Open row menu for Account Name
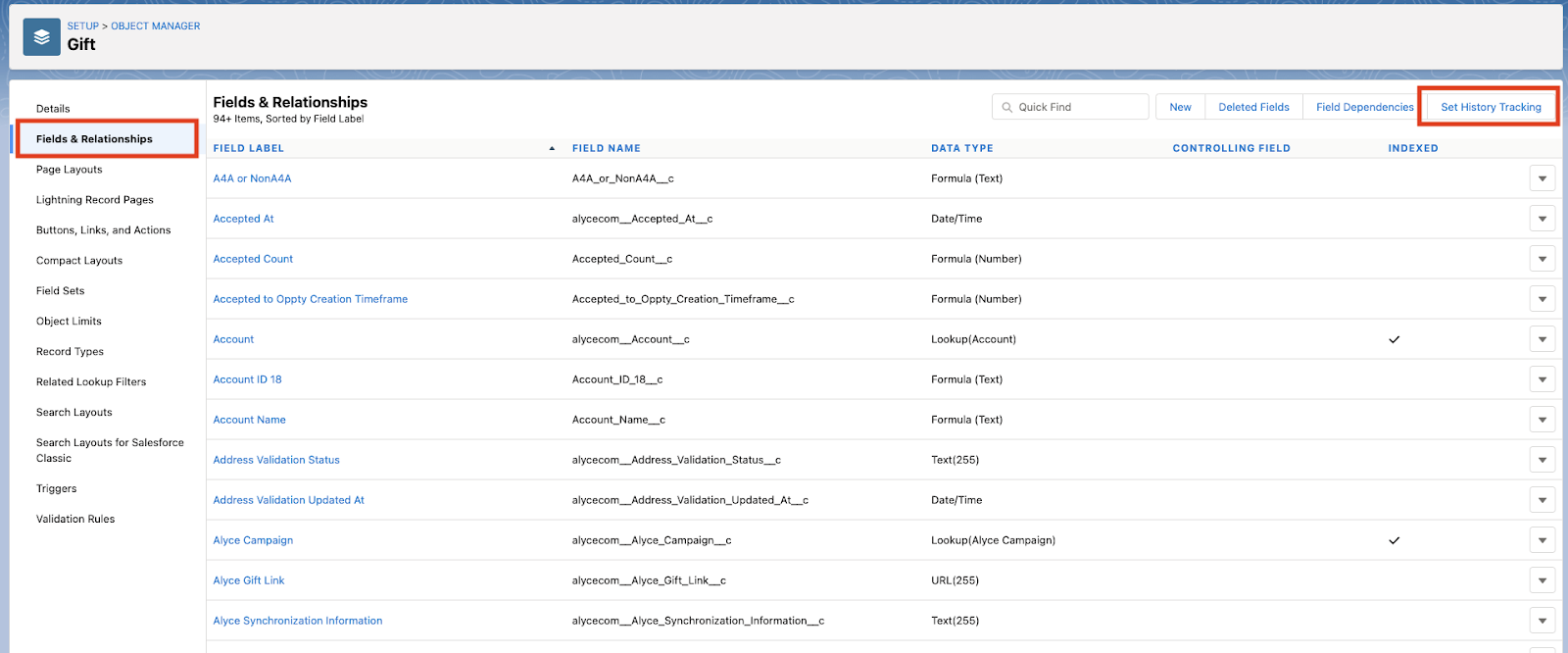The image size is (1568, 653). coord(1542,420)
